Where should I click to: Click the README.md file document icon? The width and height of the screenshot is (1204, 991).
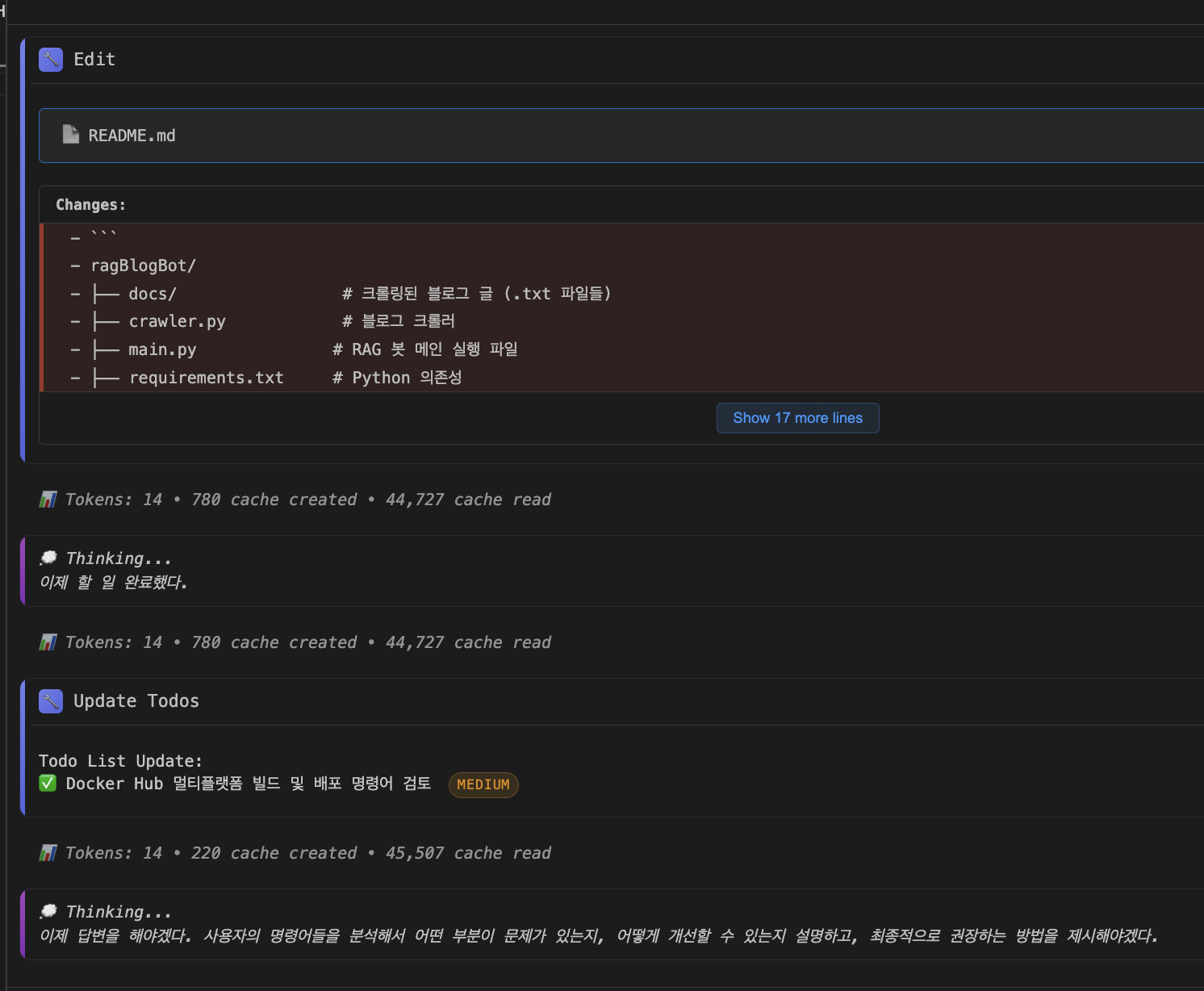pyautogui.click(x=71, y=135)
